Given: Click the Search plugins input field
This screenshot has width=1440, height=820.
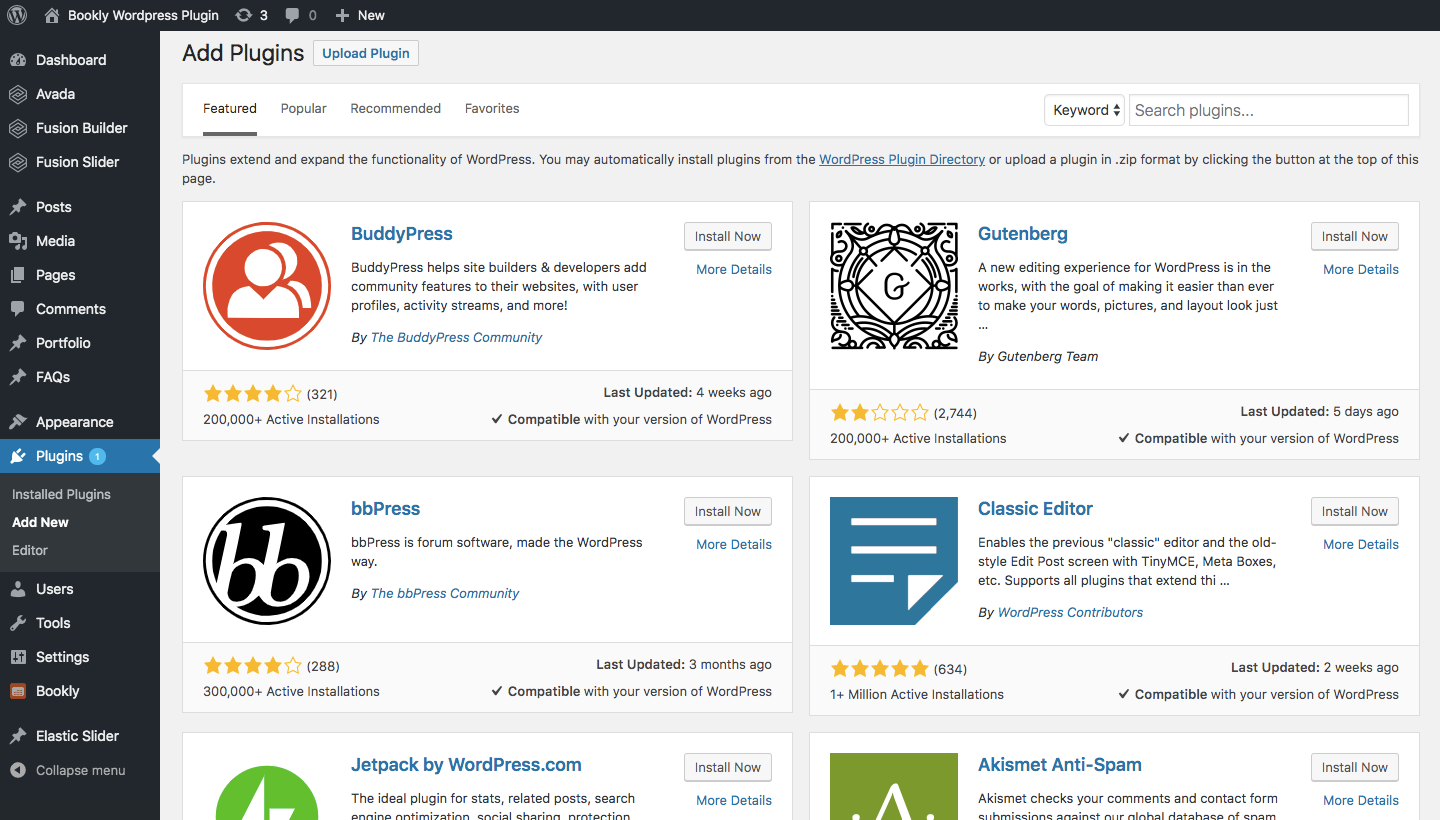Looking at the screenshot, I should (1269, 110).
